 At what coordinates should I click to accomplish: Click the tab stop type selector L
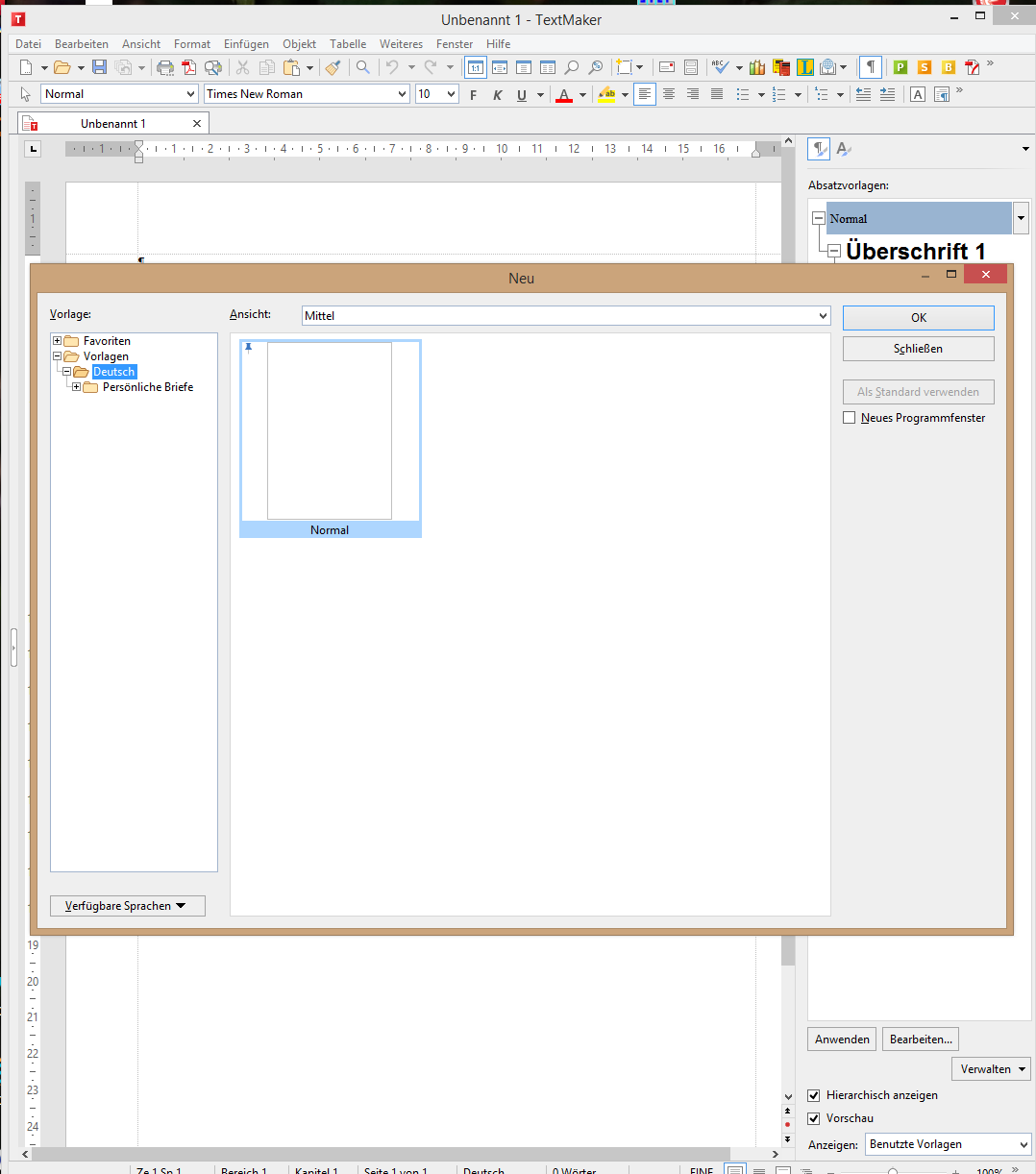click(x=34, y=149)
